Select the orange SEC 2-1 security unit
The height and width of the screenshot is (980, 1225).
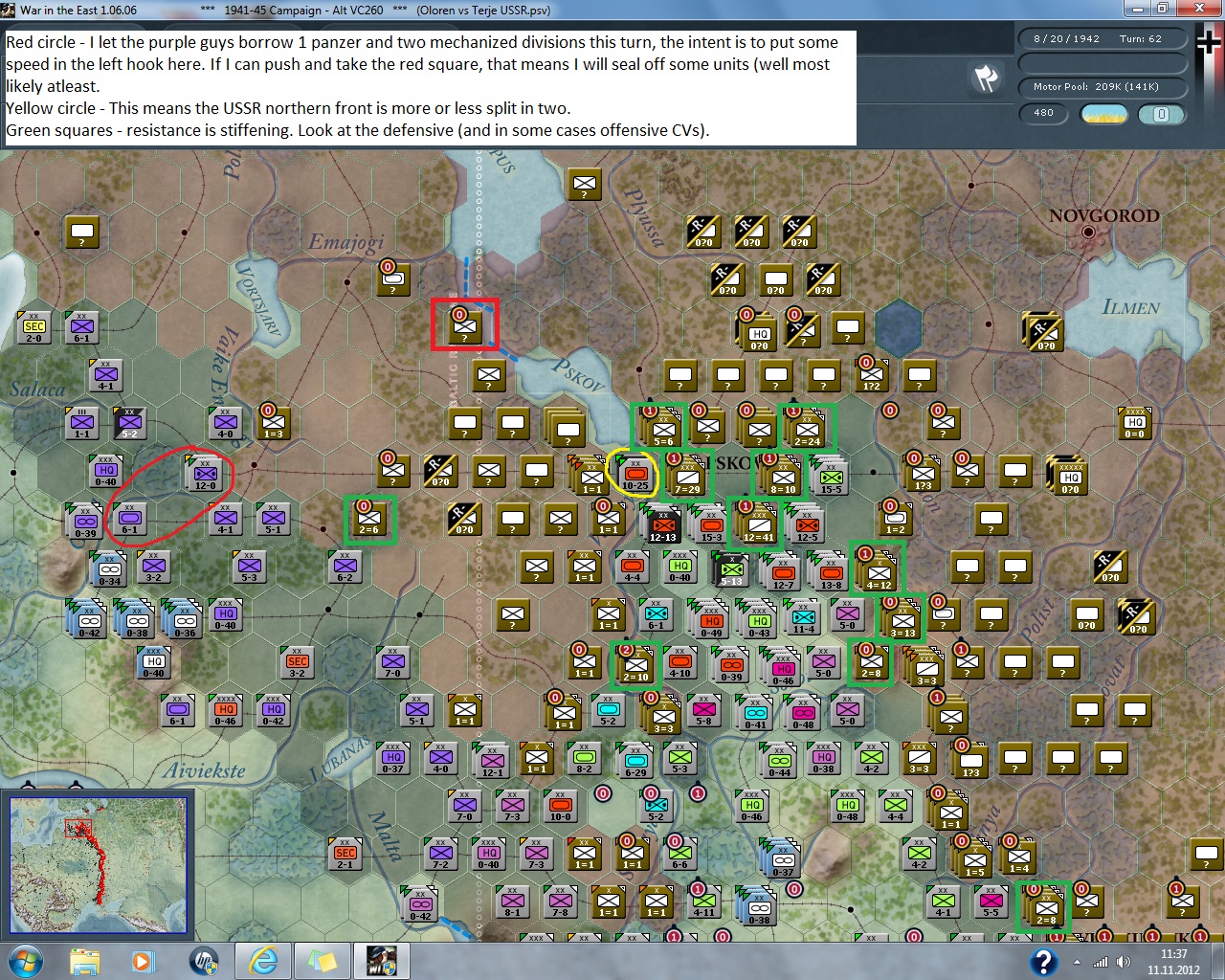[345, 854]
